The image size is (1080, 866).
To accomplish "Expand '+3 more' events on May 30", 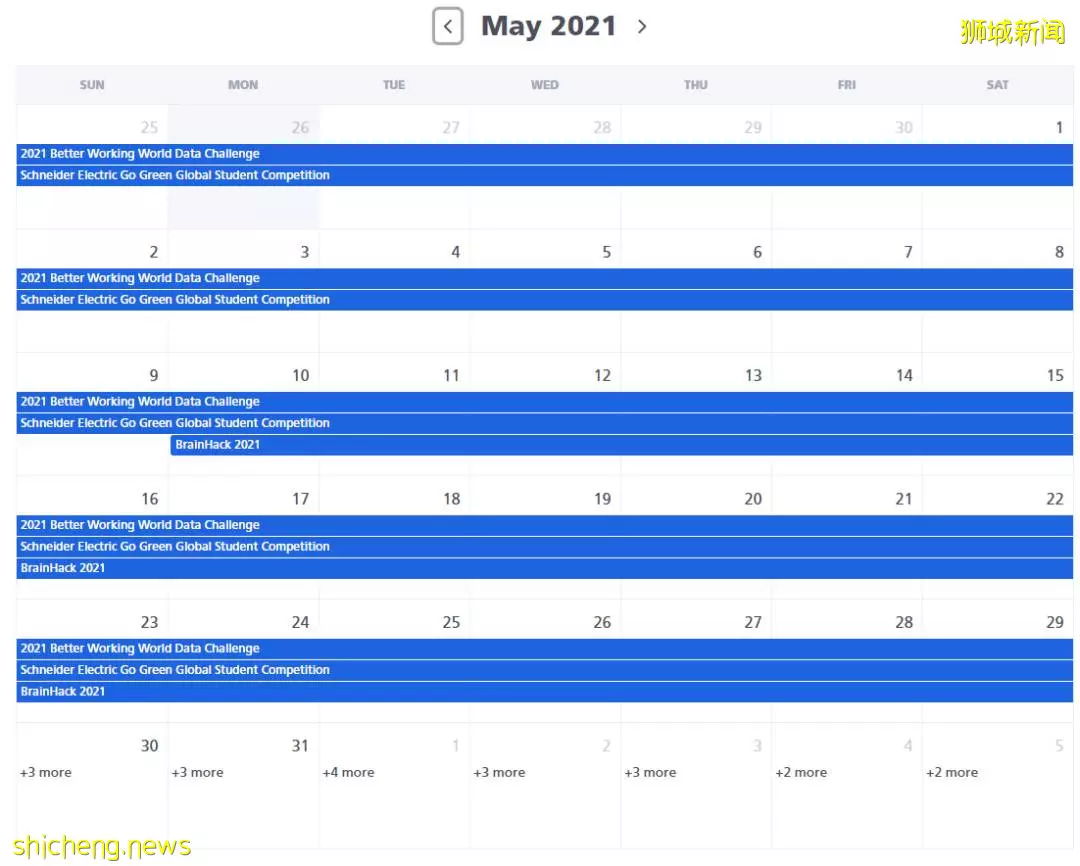I will 45,772.
